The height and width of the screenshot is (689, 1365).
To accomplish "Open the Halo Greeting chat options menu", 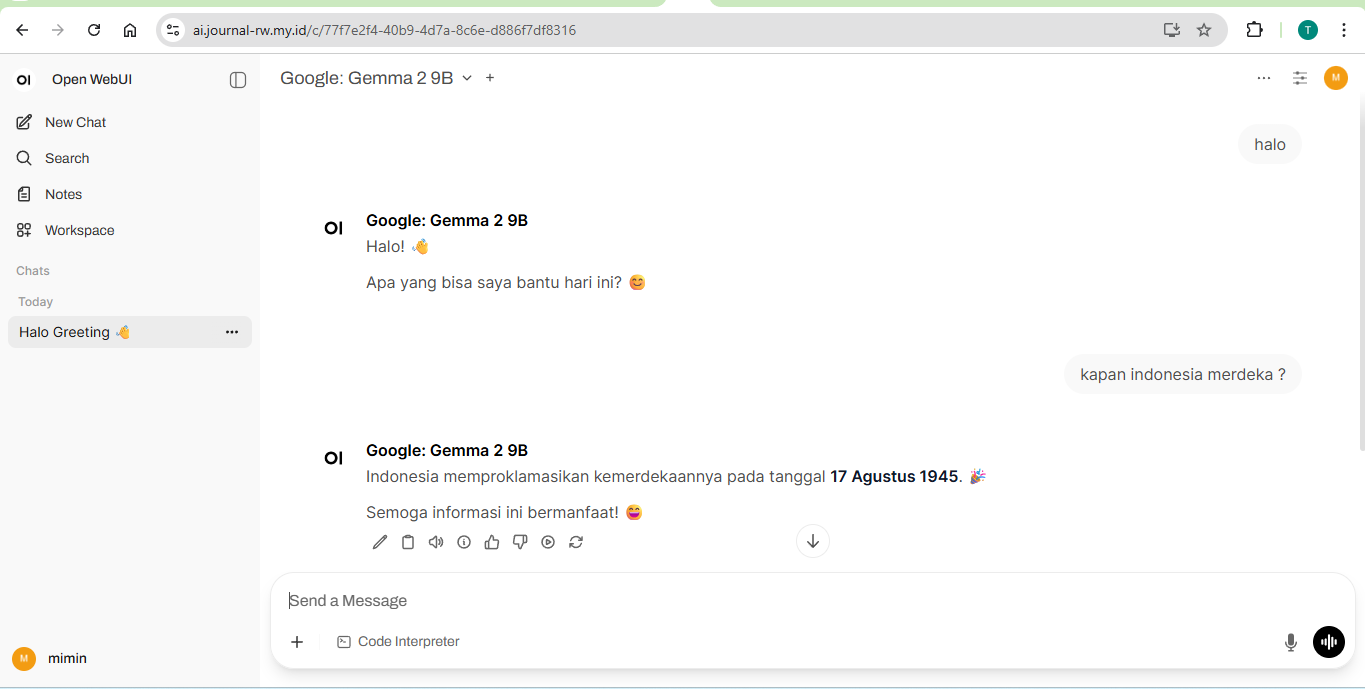I will 232,332.
